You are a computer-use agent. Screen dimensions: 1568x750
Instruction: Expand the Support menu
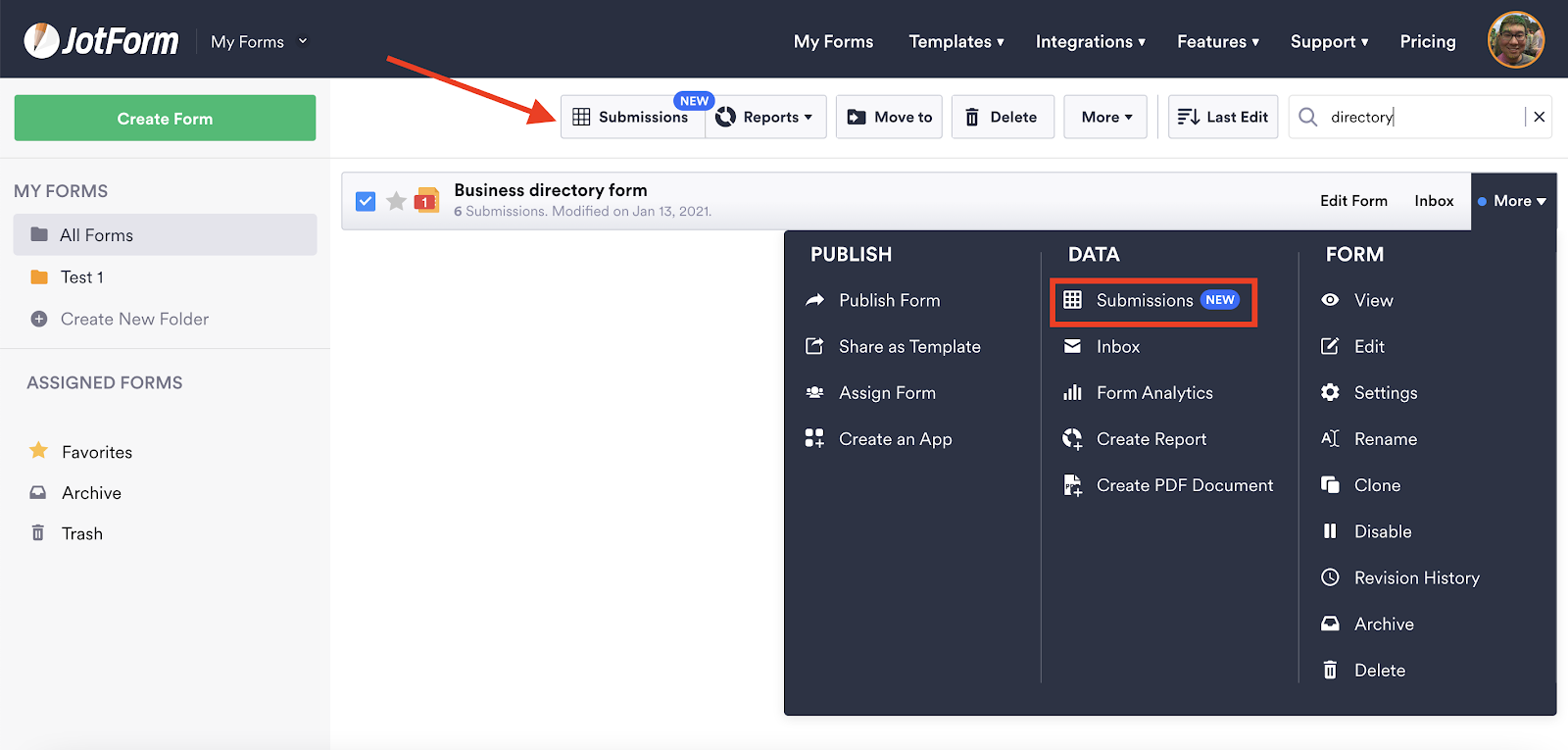1330,41
